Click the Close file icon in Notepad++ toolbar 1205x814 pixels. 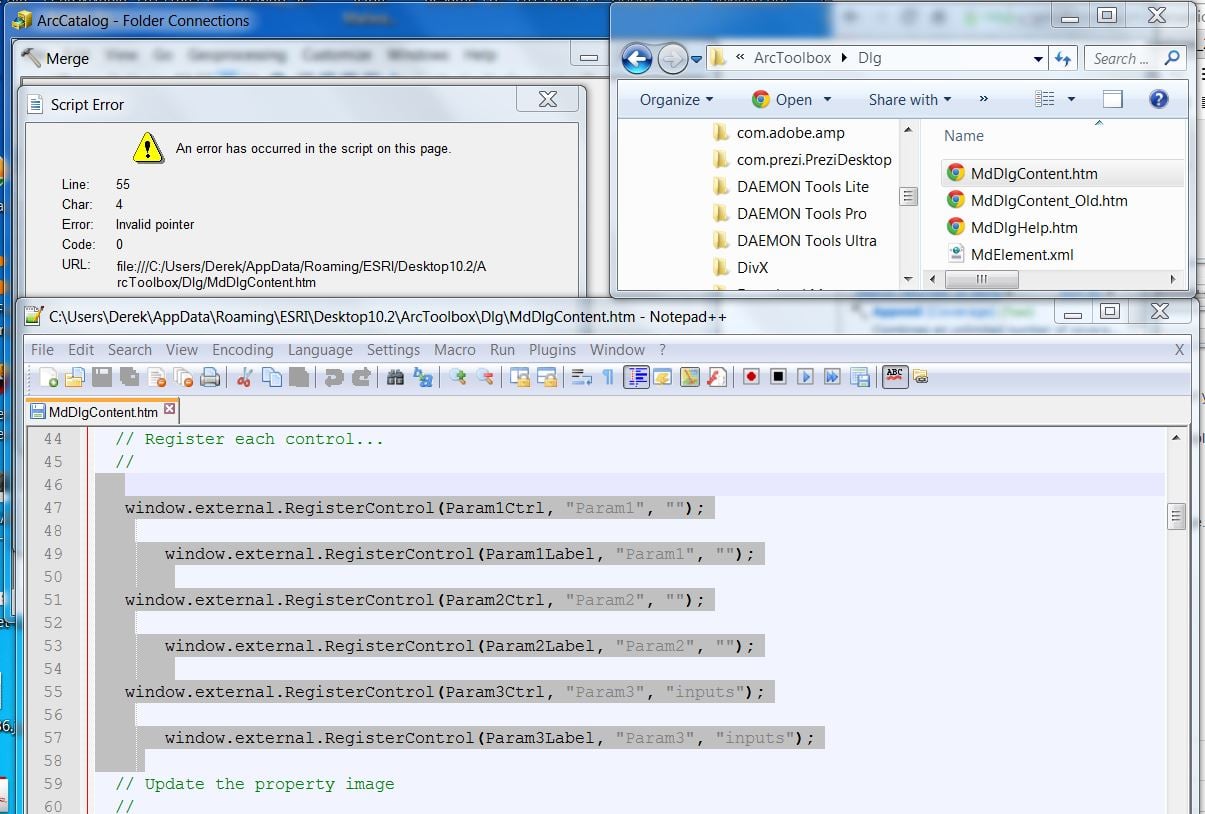click(155, 377)
